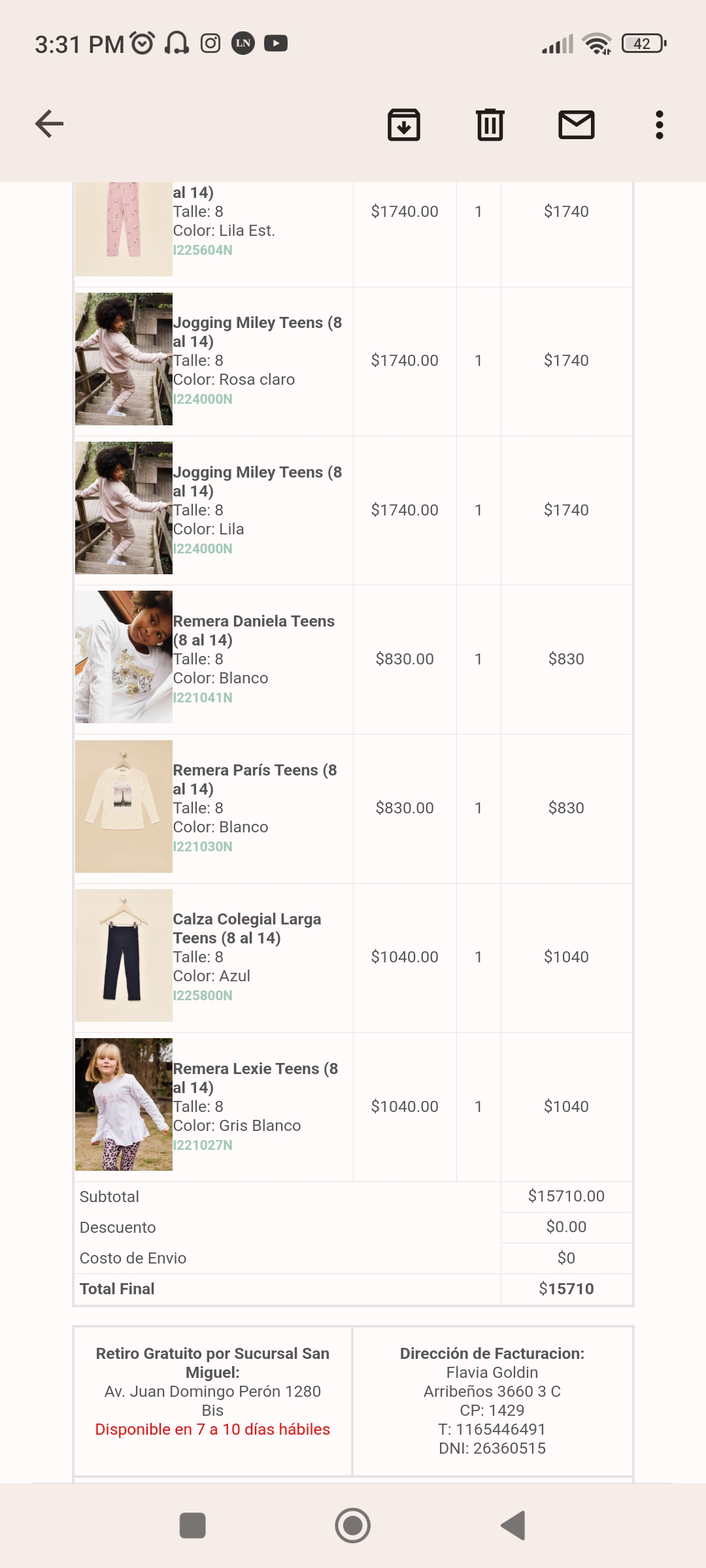Screen dimensions: 706x1568
Task: Tap the Jogging Miley Rosa claro thumbnail
Action: (x=124, y=359)
